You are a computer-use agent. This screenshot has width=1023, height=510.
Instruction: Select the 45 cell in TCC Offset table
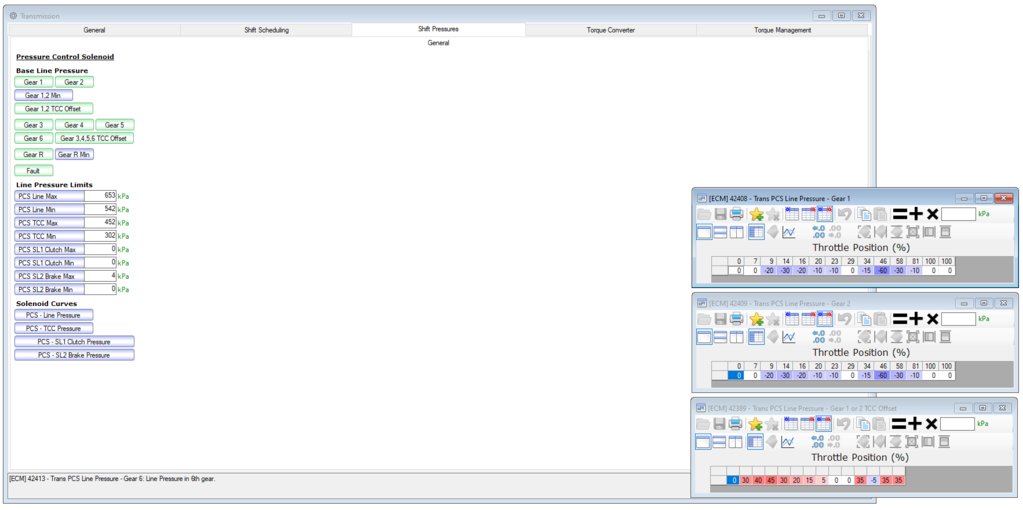click(x=771, y=481)
